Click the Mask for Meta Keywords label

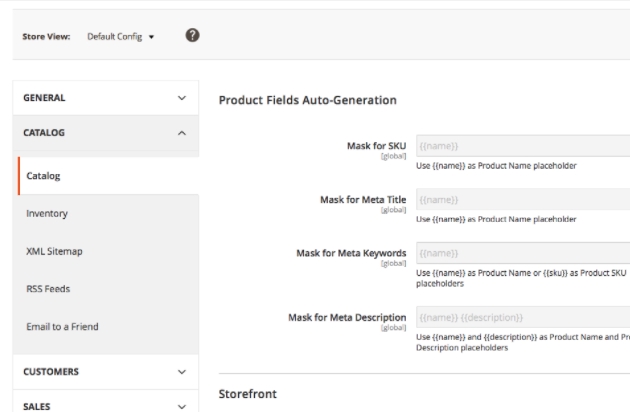pos(351,253)
